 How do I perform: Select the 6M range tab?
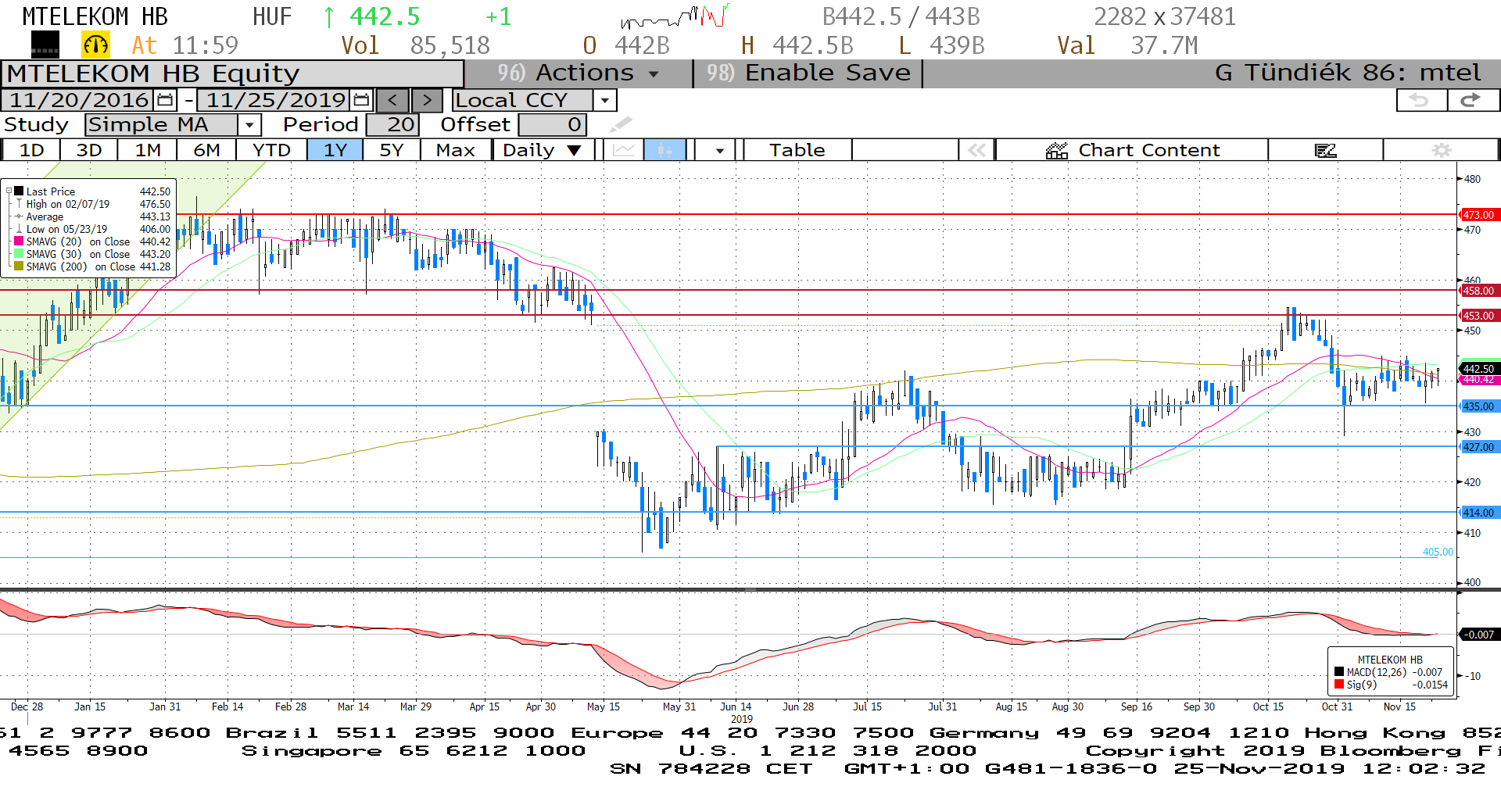tap(206, 150)
